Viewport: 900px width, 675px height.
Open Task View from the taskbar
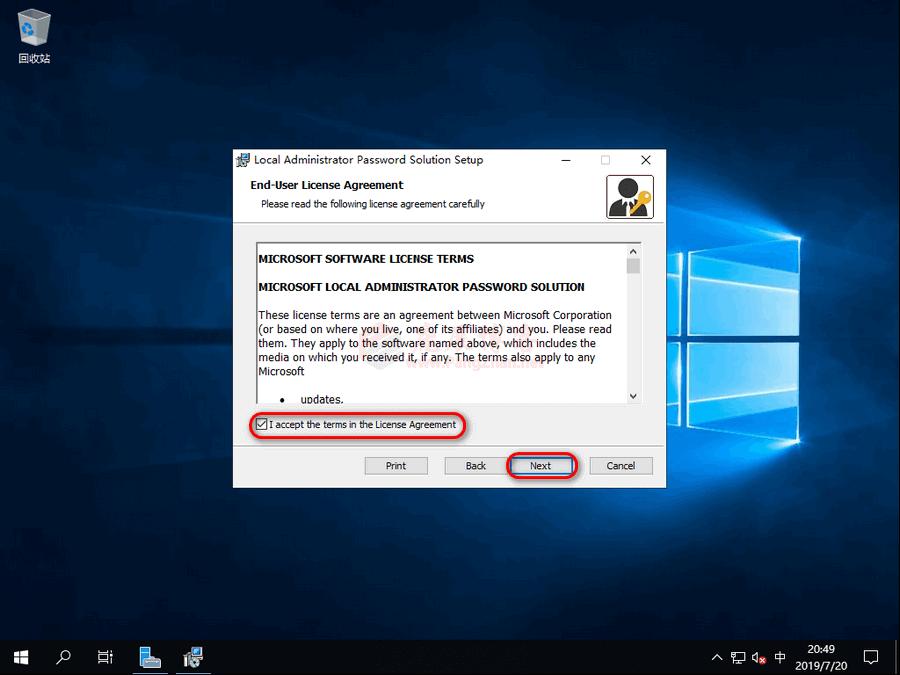tap(104, 657)
